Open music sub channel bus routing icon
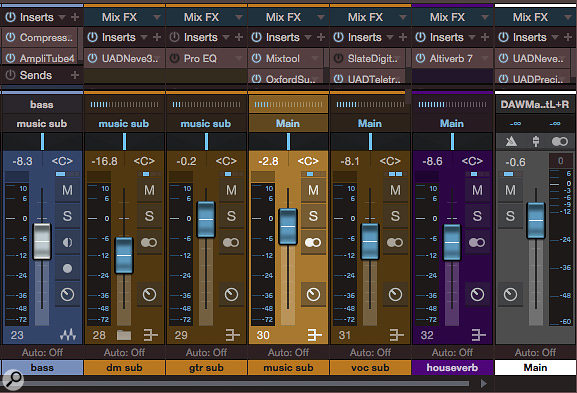The image size is (577, 393). click(x=315, y=335)
